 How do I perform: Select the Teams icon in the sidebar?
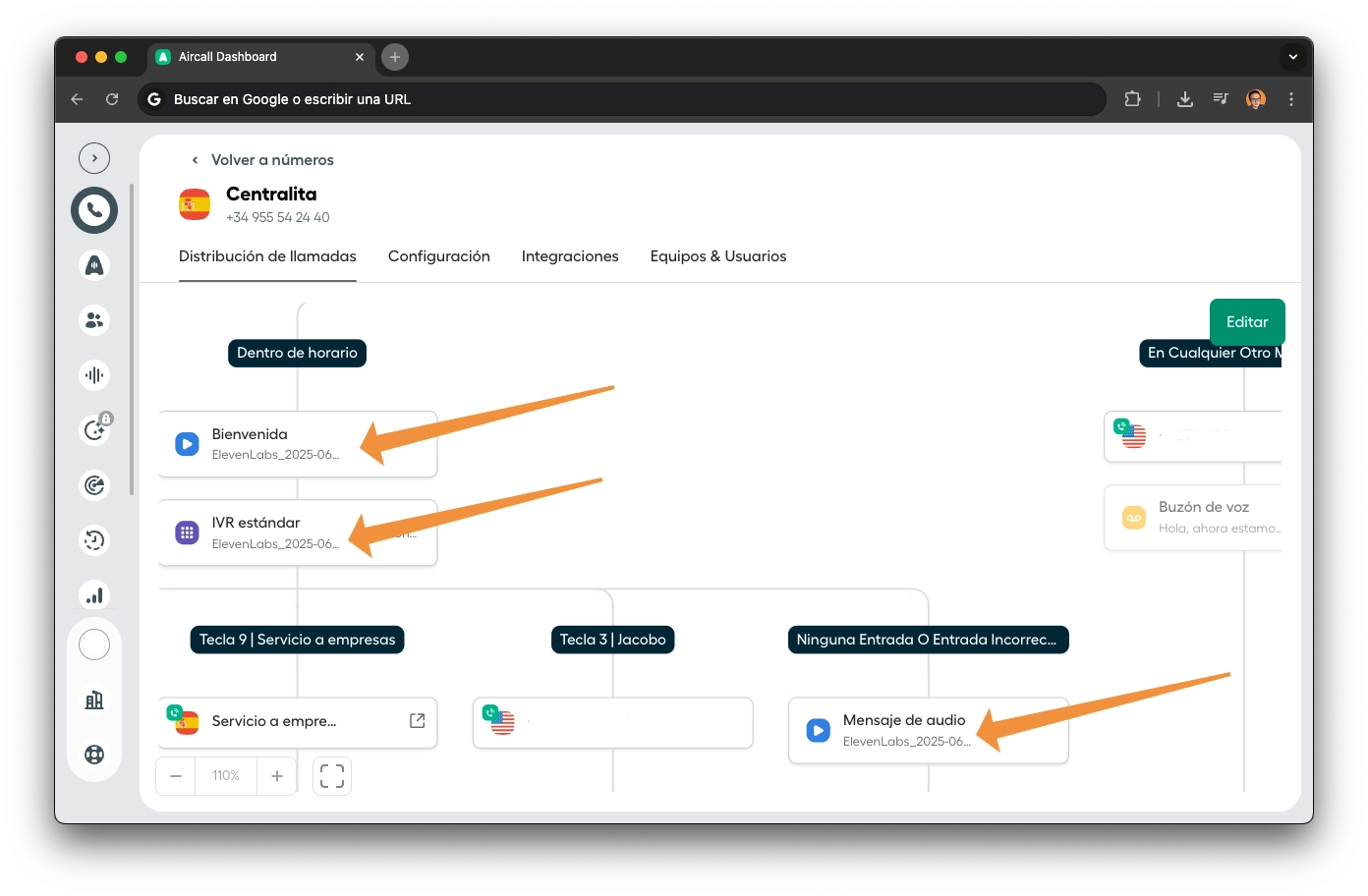pos(93,319)
